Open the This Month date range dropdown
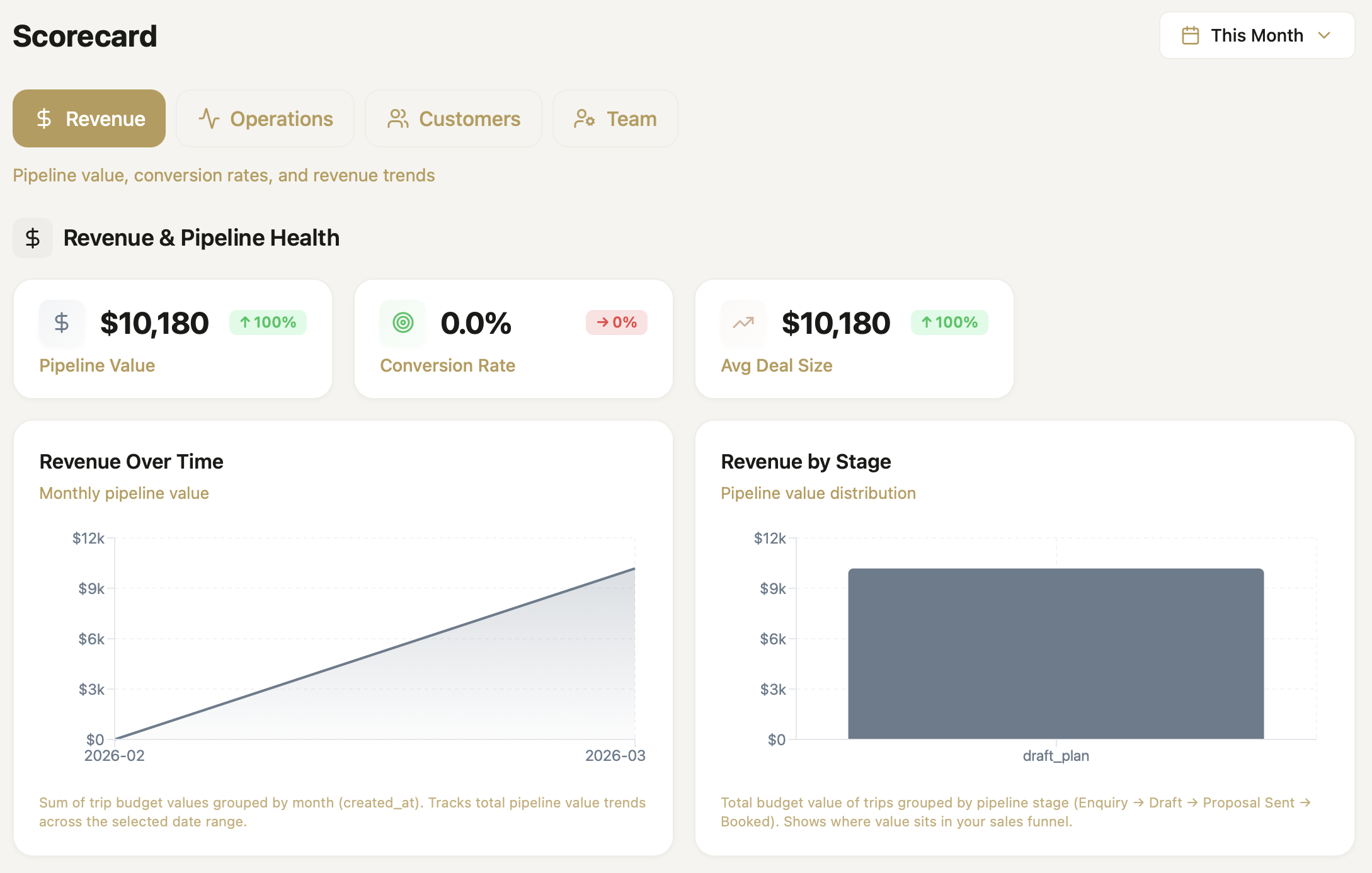The width and height of the screenshot is (1372, 873). (1256, 35)
